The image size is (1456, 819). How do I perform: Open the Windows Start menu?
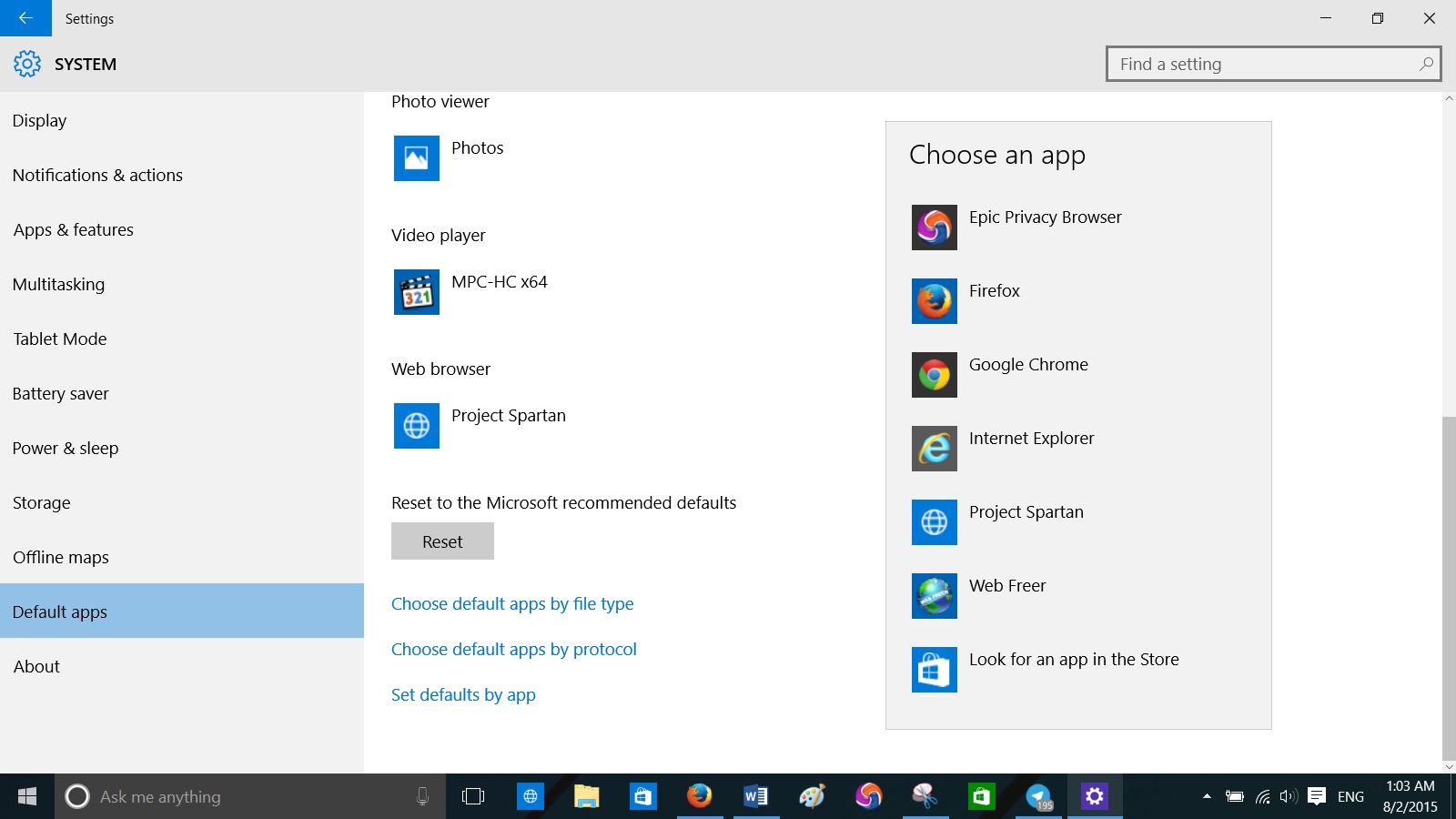[27, 796]
